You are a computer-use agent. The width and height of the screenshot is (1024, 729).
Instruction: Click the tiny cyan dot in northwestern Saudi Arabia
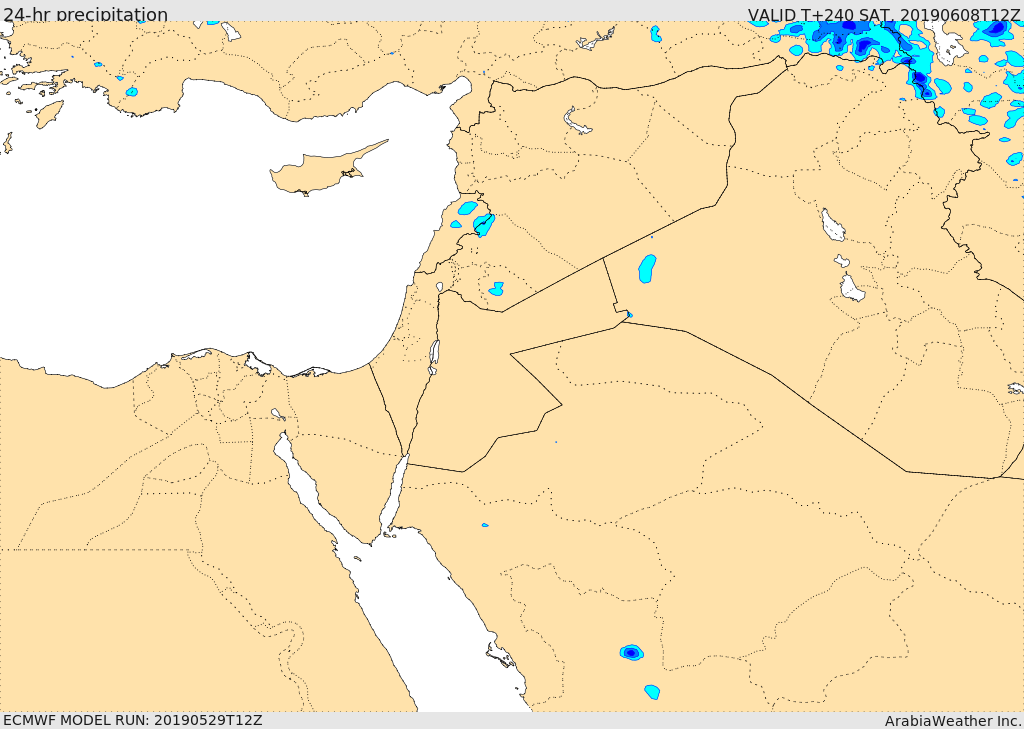click(485, 525)
